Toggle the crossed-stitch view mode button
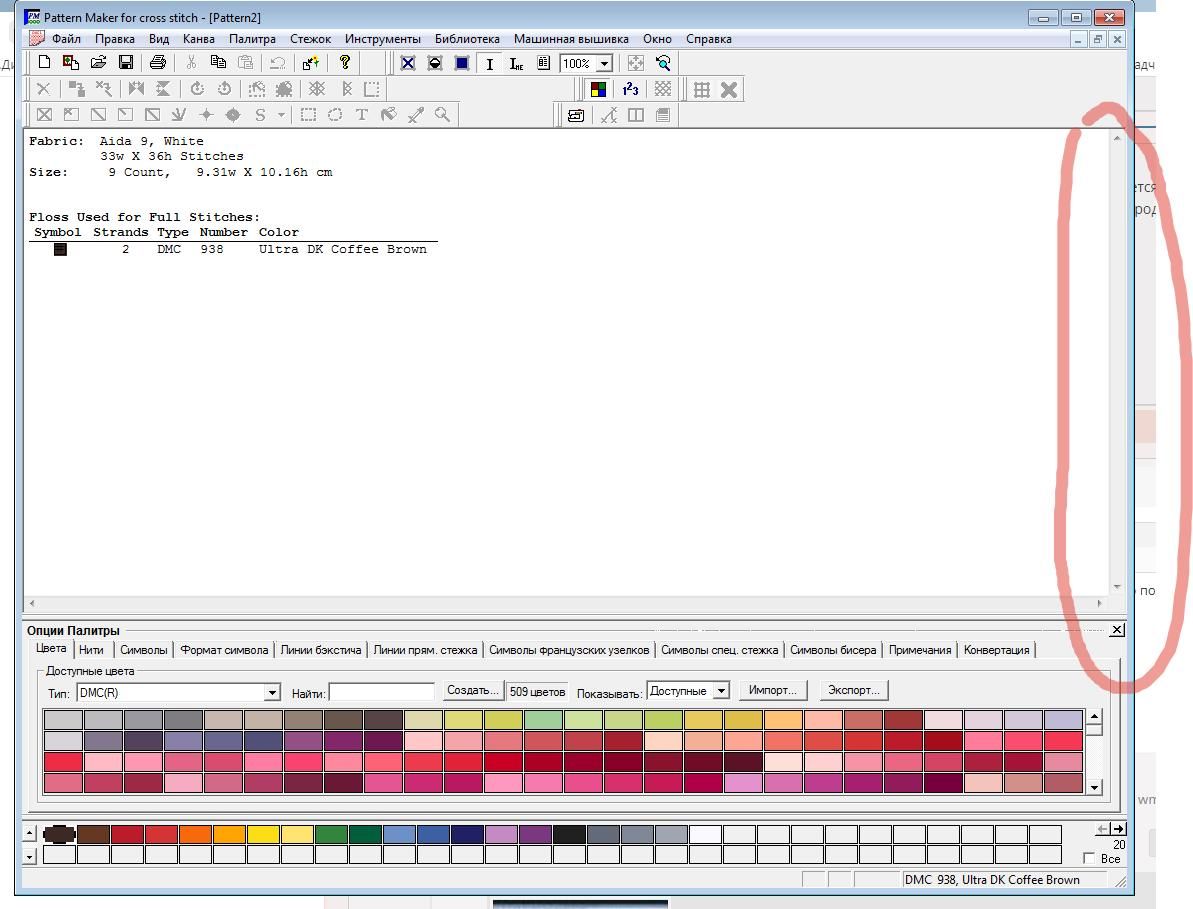This screenshot has width=1193, height=909. pos(408,63)
